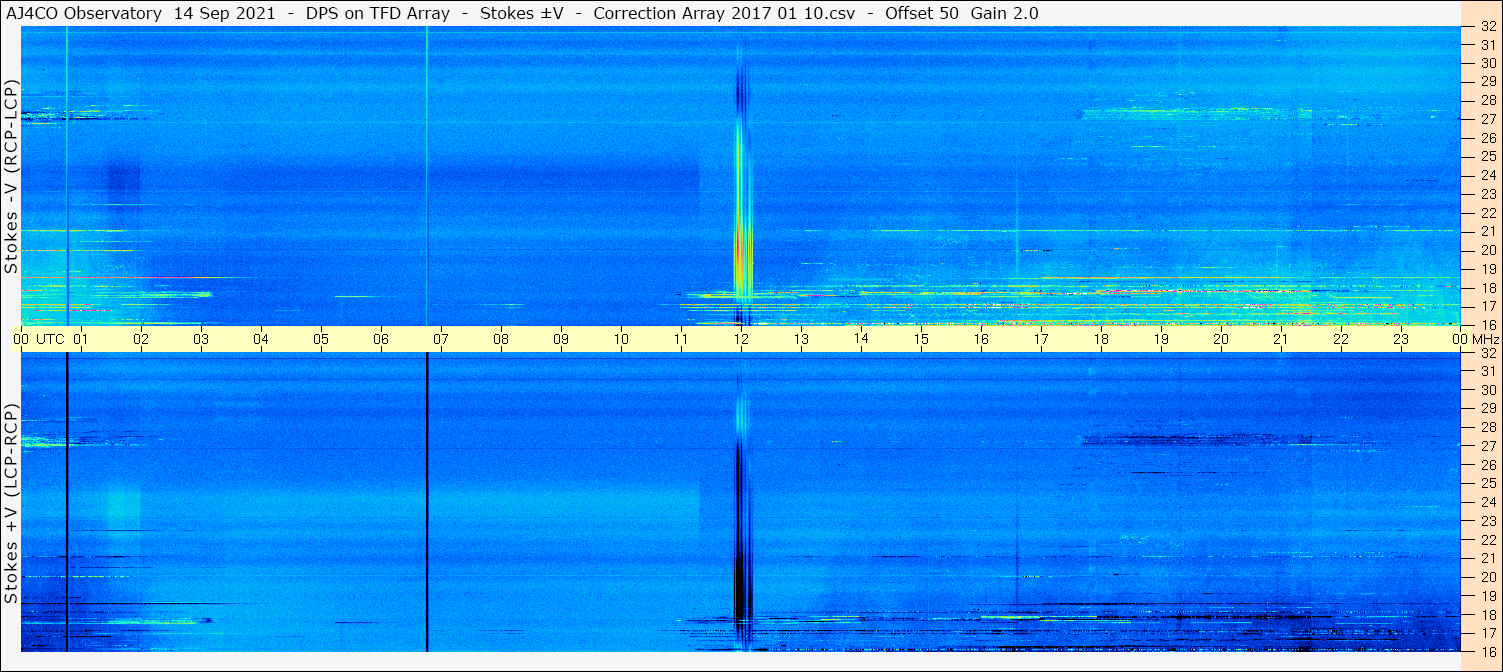
Task: Select hour 18 on the UTC time axis
Action: click(1101, 339)
